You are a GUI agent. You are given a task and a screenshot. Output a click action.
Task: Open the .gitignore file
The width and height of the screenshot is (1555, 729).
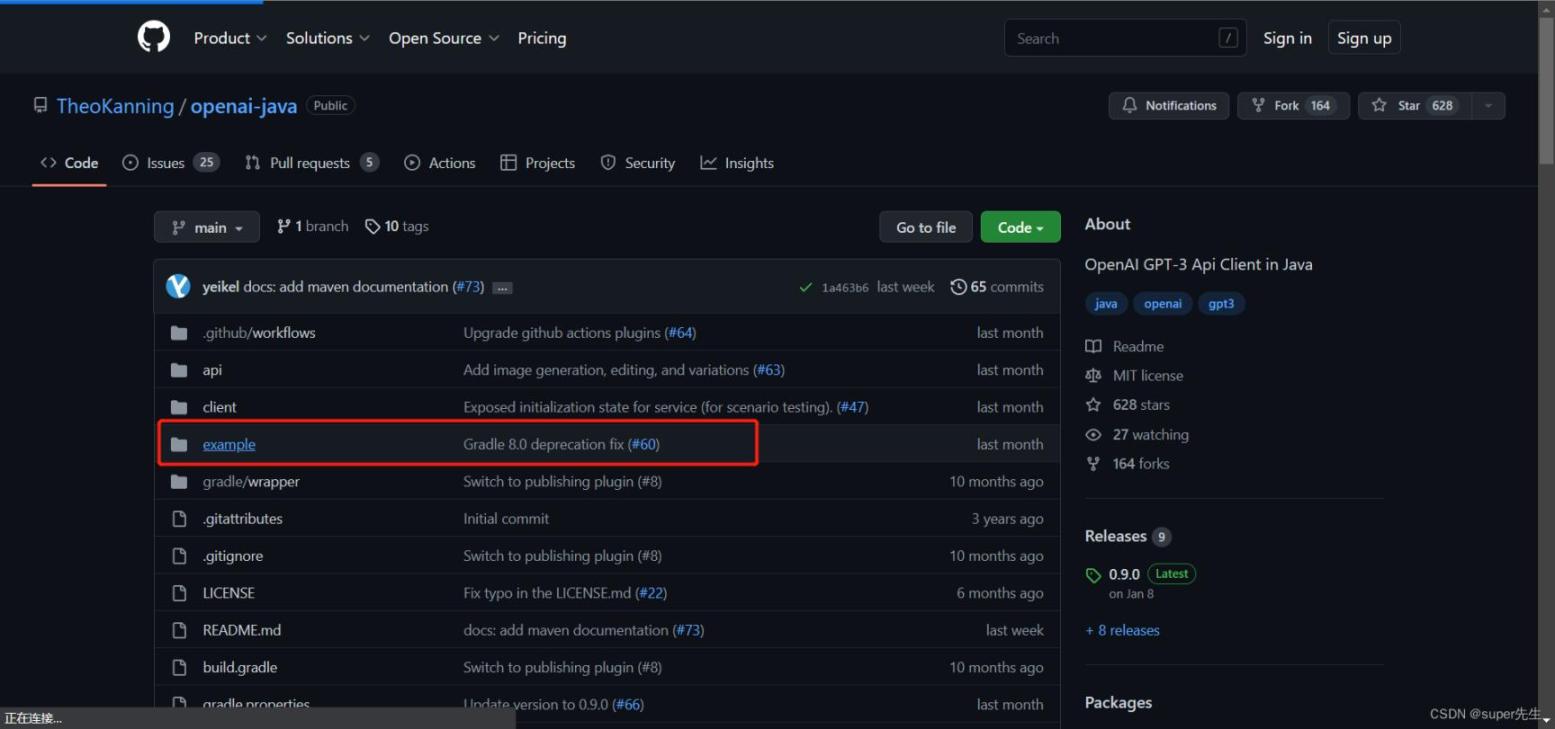point(233,556)
